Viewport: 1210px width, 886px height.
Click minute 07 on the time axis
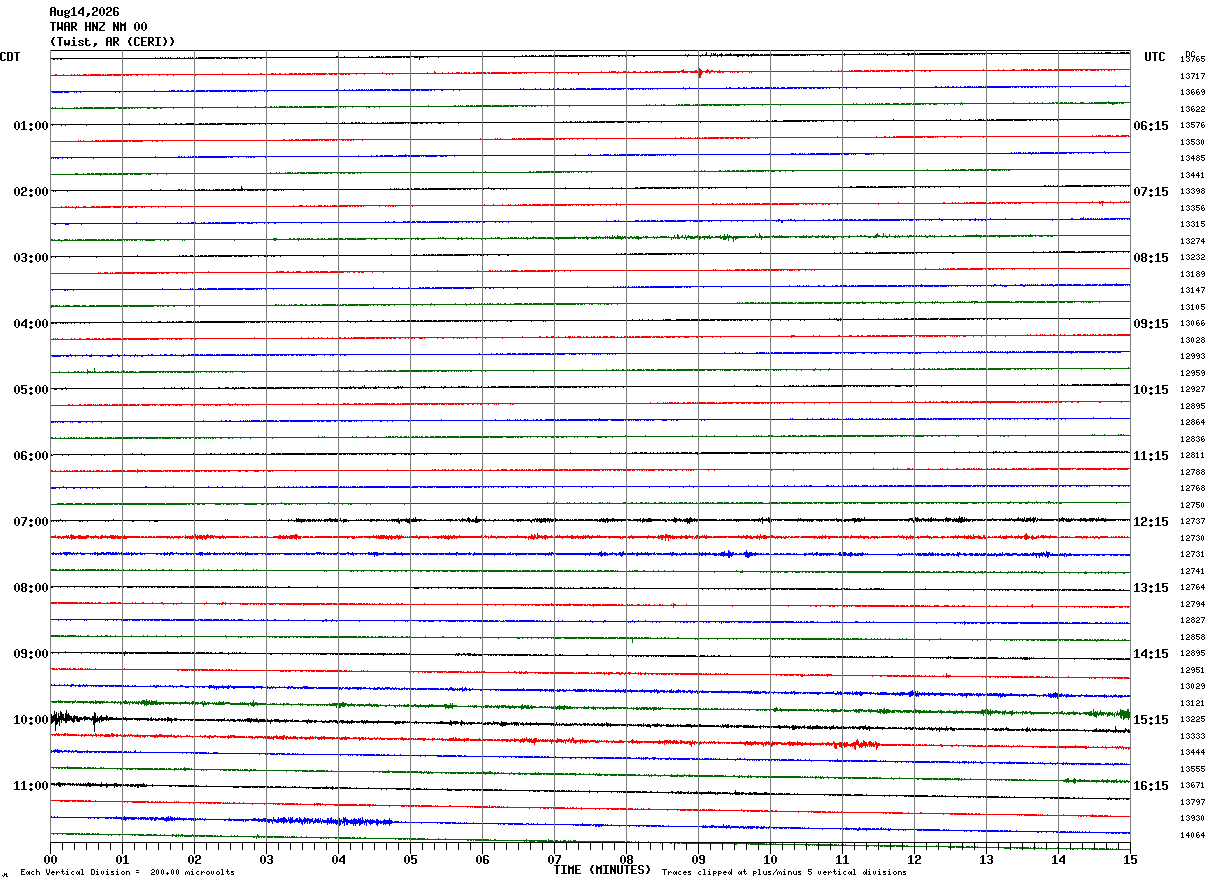pyautogui.click(x=554, y=859)
